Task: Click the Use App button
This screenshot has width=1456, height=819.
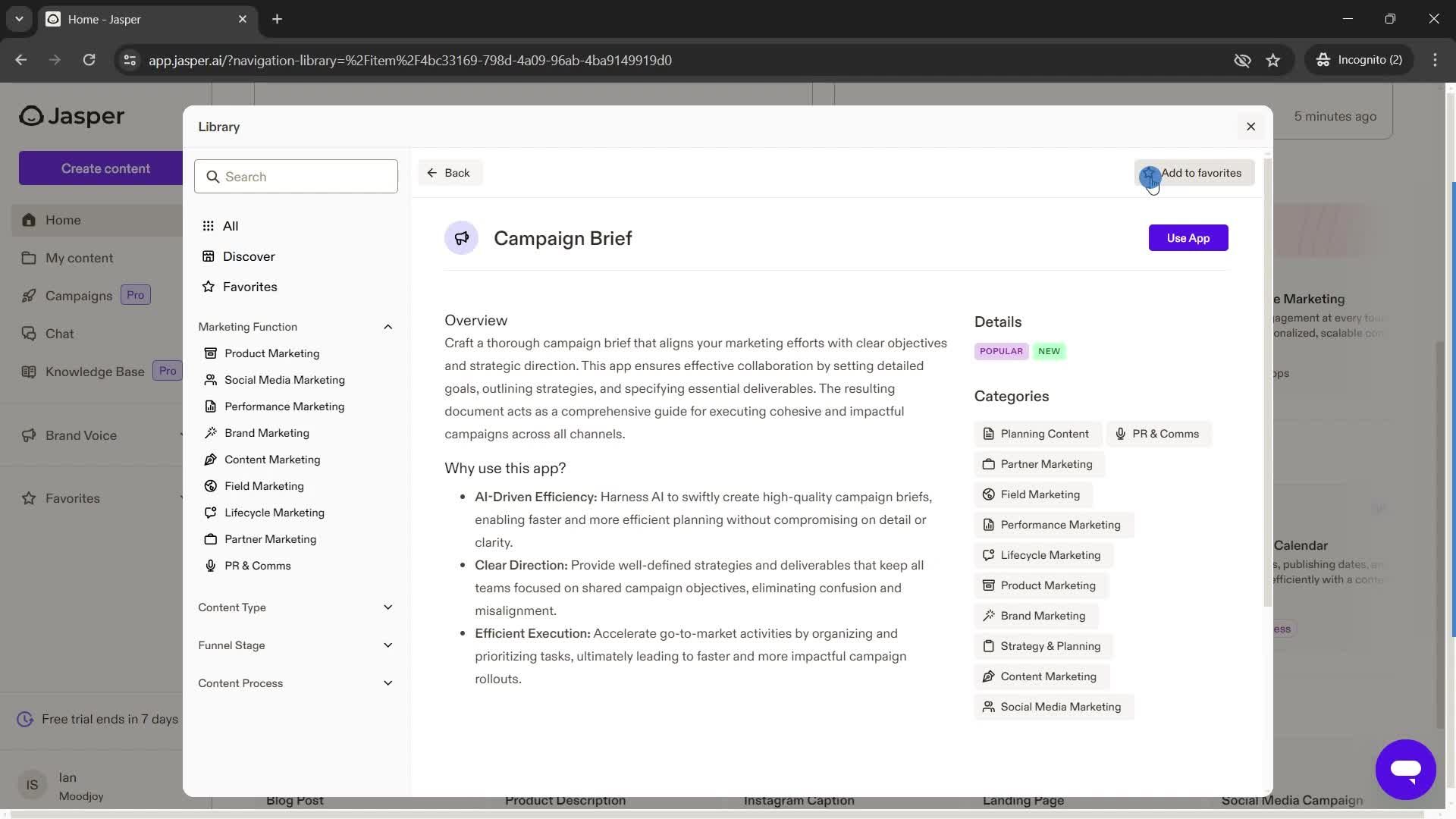Action: [x=1188, y=237]
